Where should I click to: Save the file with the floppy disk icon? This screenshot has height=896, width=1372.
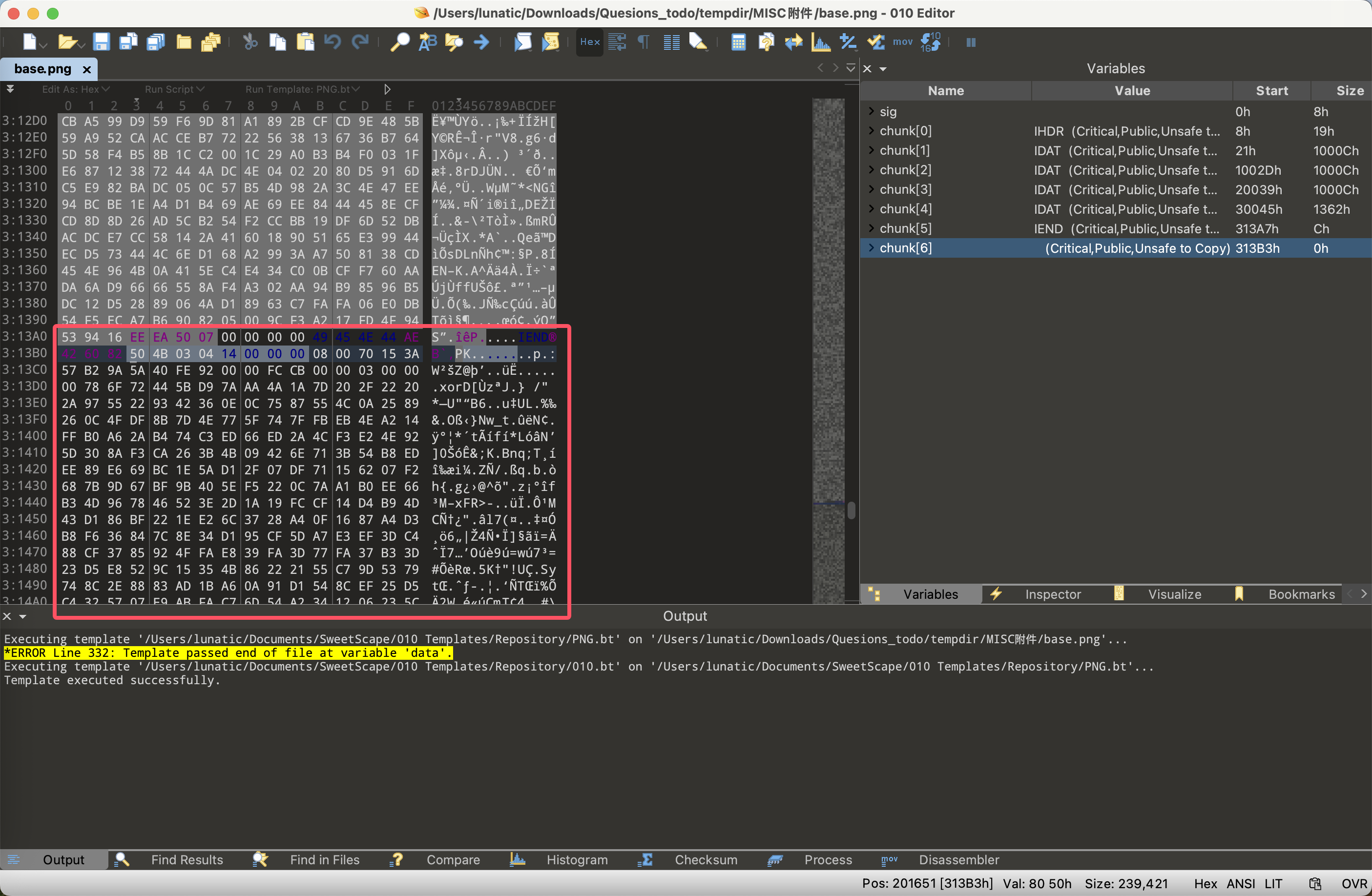pos(102,42)
